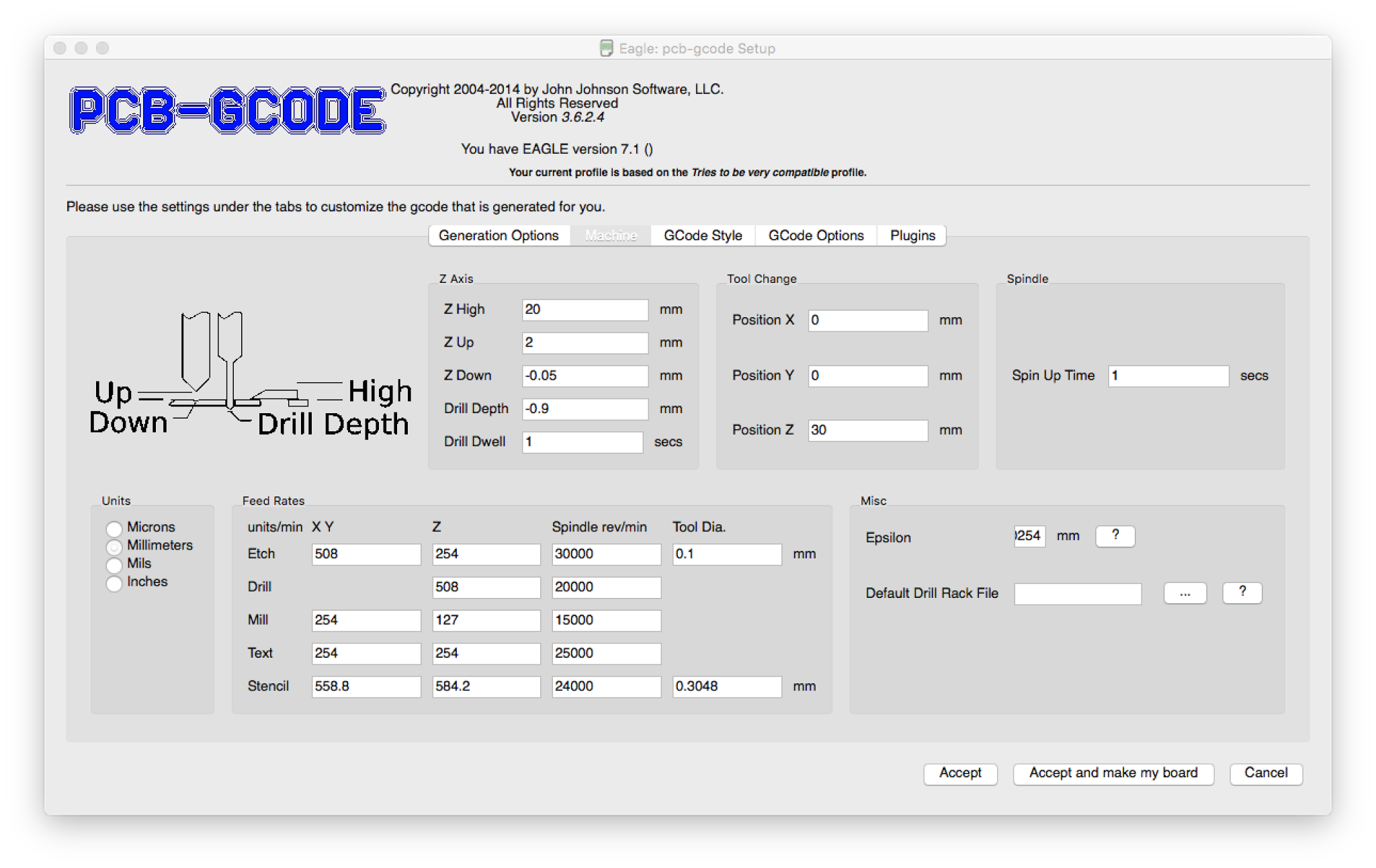The height and width of the screenshot is (868, 1376).
Task: Click the Etch Tool Dia. field
Action: (726, 554)
